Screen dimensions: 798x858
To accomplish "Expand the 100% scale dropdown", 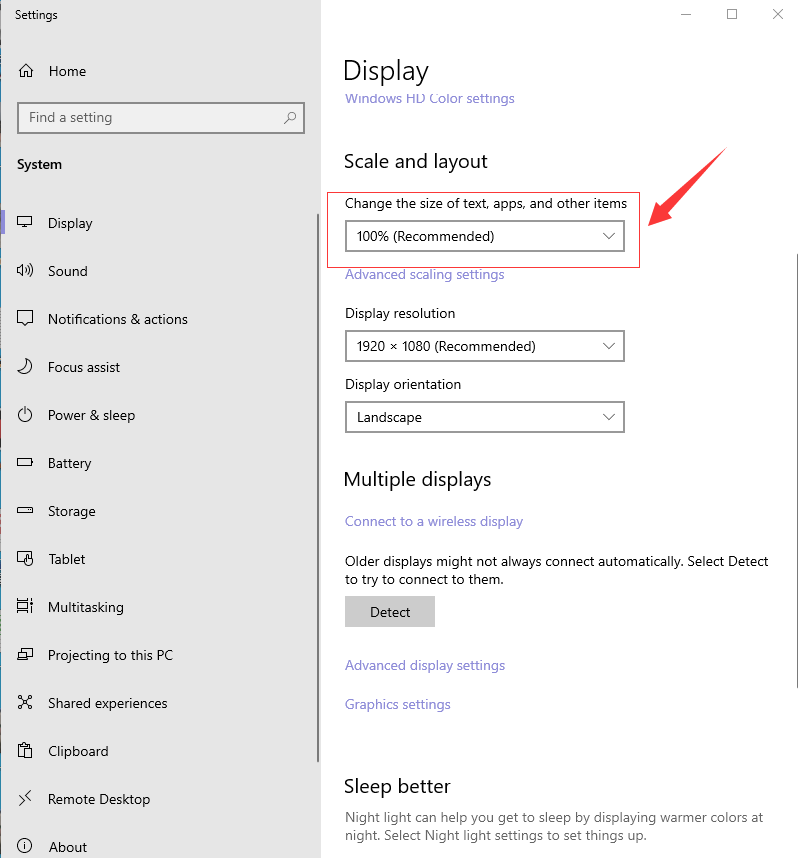I will (484, 237).
